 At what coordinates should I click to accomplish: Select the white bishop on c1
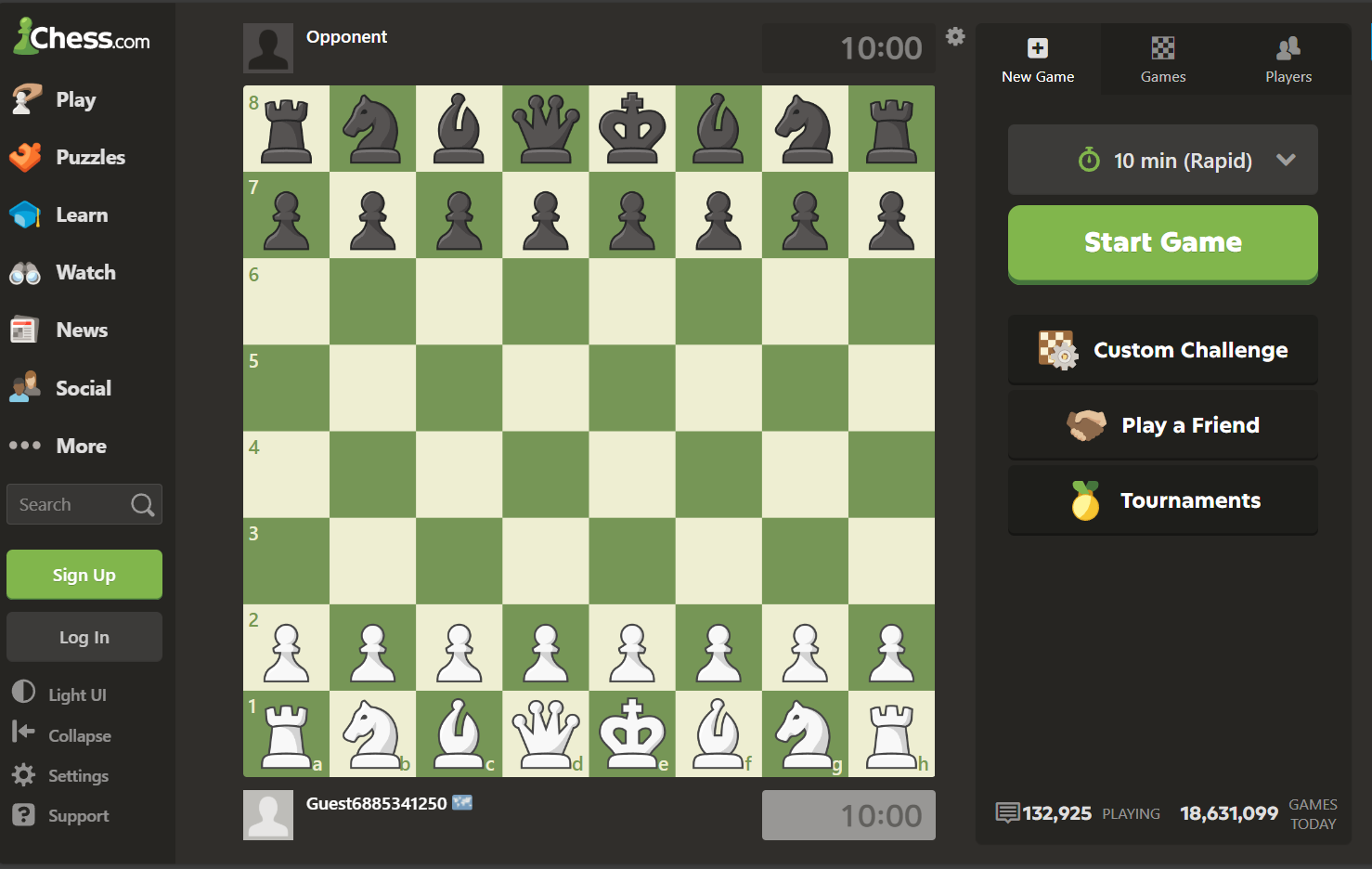pos(459,734)
